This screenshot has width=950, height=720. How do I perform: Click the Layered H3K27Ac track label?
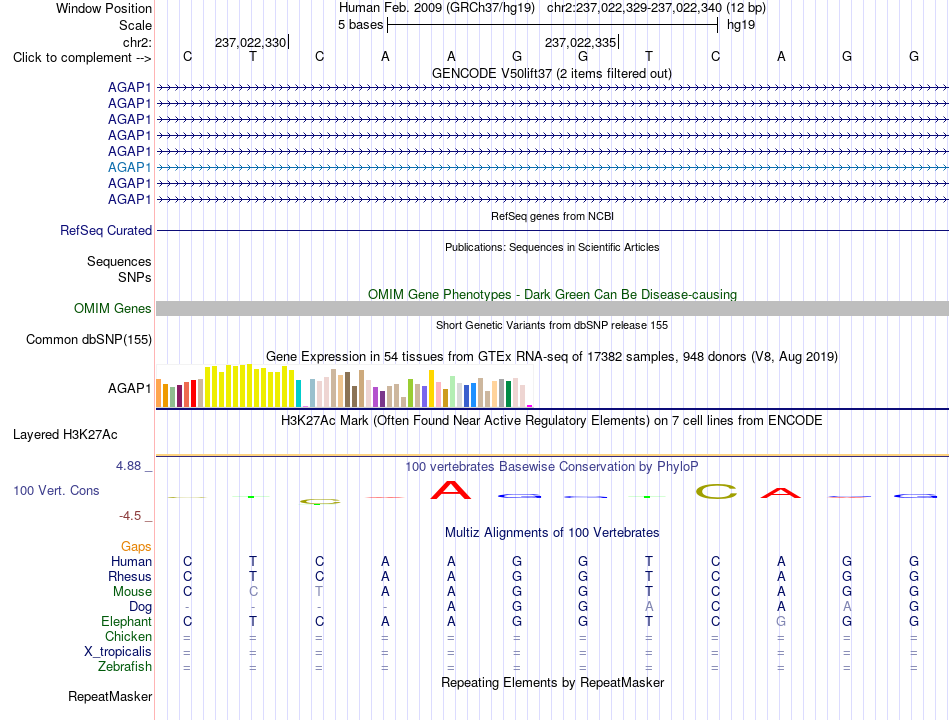[65, 435]
